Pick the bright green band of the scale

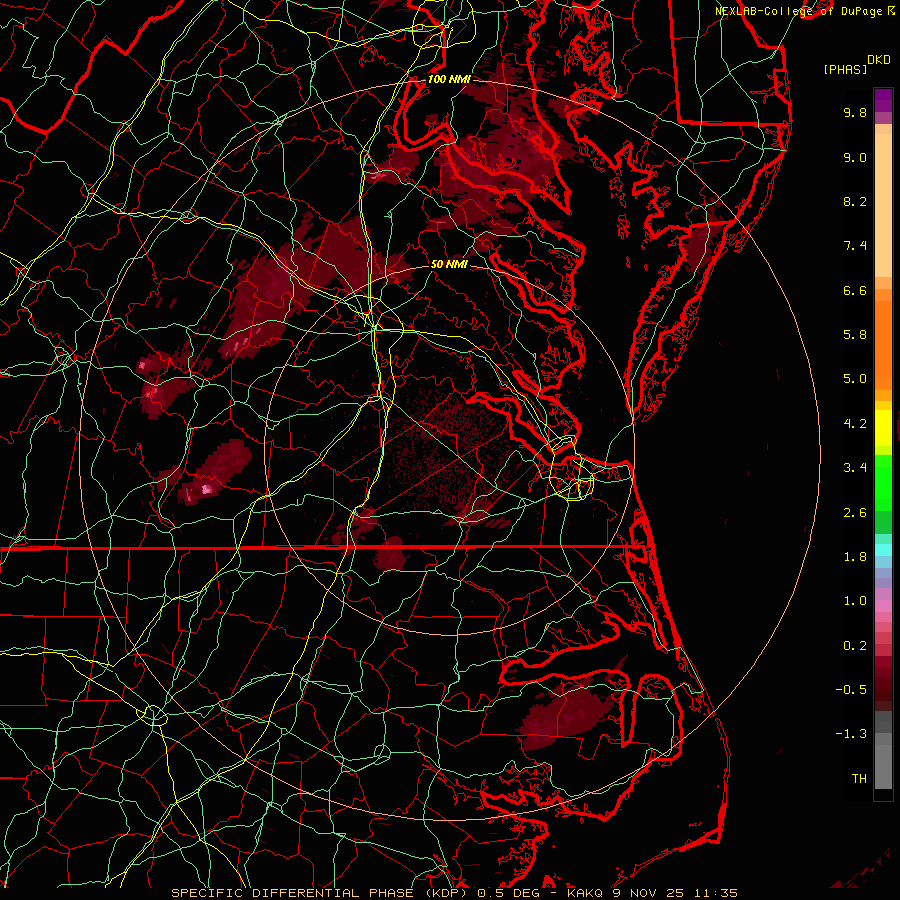(883, 482)
